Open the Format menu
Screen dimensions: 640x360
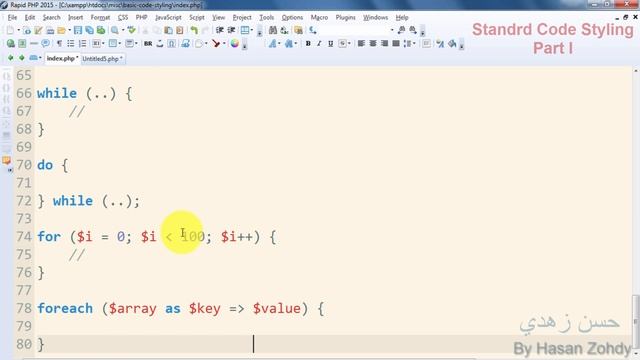(100, 18)
